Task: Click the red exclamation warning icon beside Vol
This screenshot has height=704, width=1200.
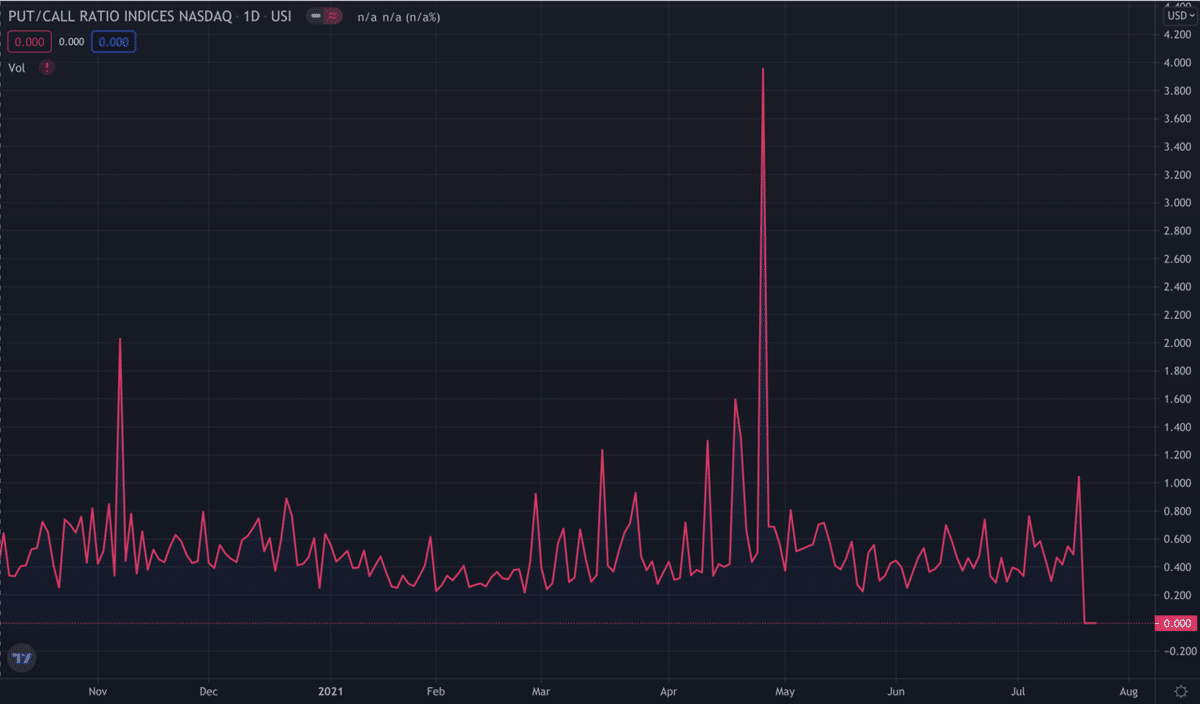Action: coord(47,67)
